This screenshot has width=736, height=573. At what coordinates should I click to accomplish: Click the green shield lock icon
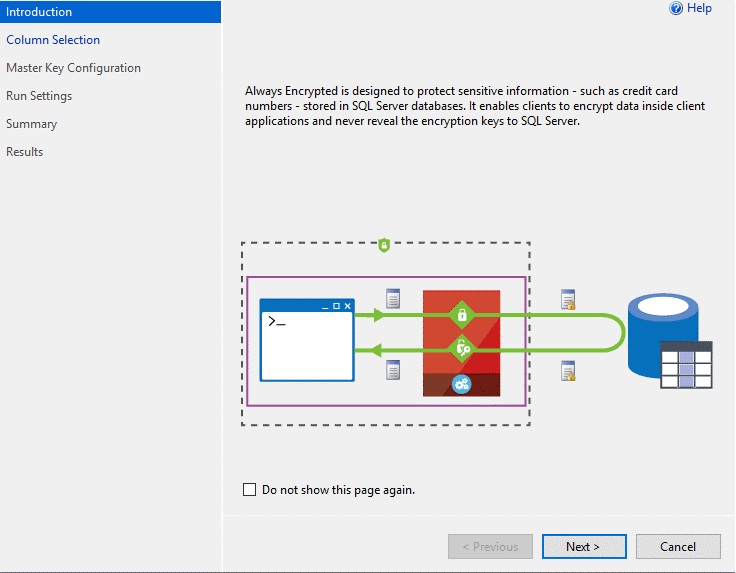(384, 245)
